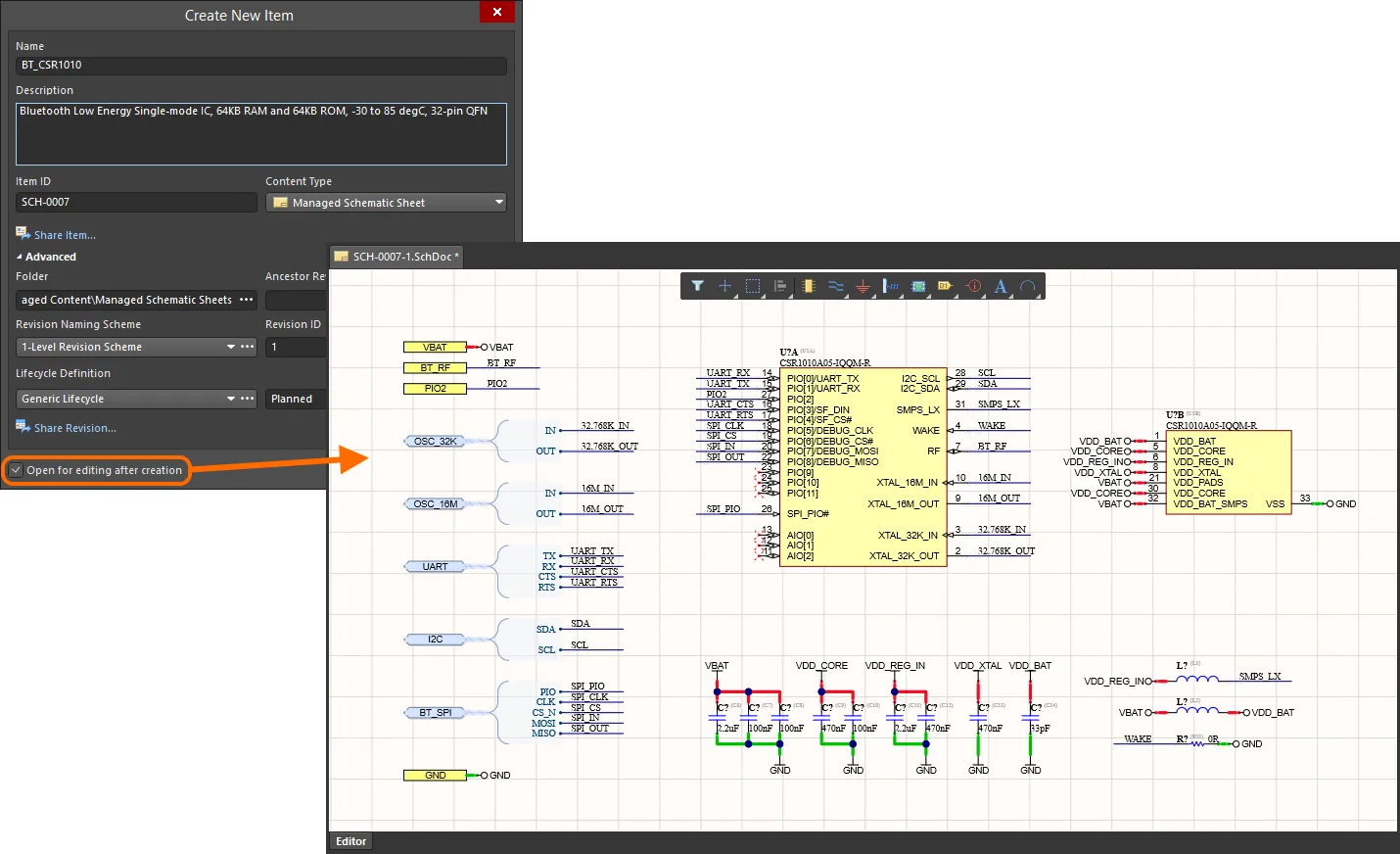Click the Share Item link

[64, 235]
